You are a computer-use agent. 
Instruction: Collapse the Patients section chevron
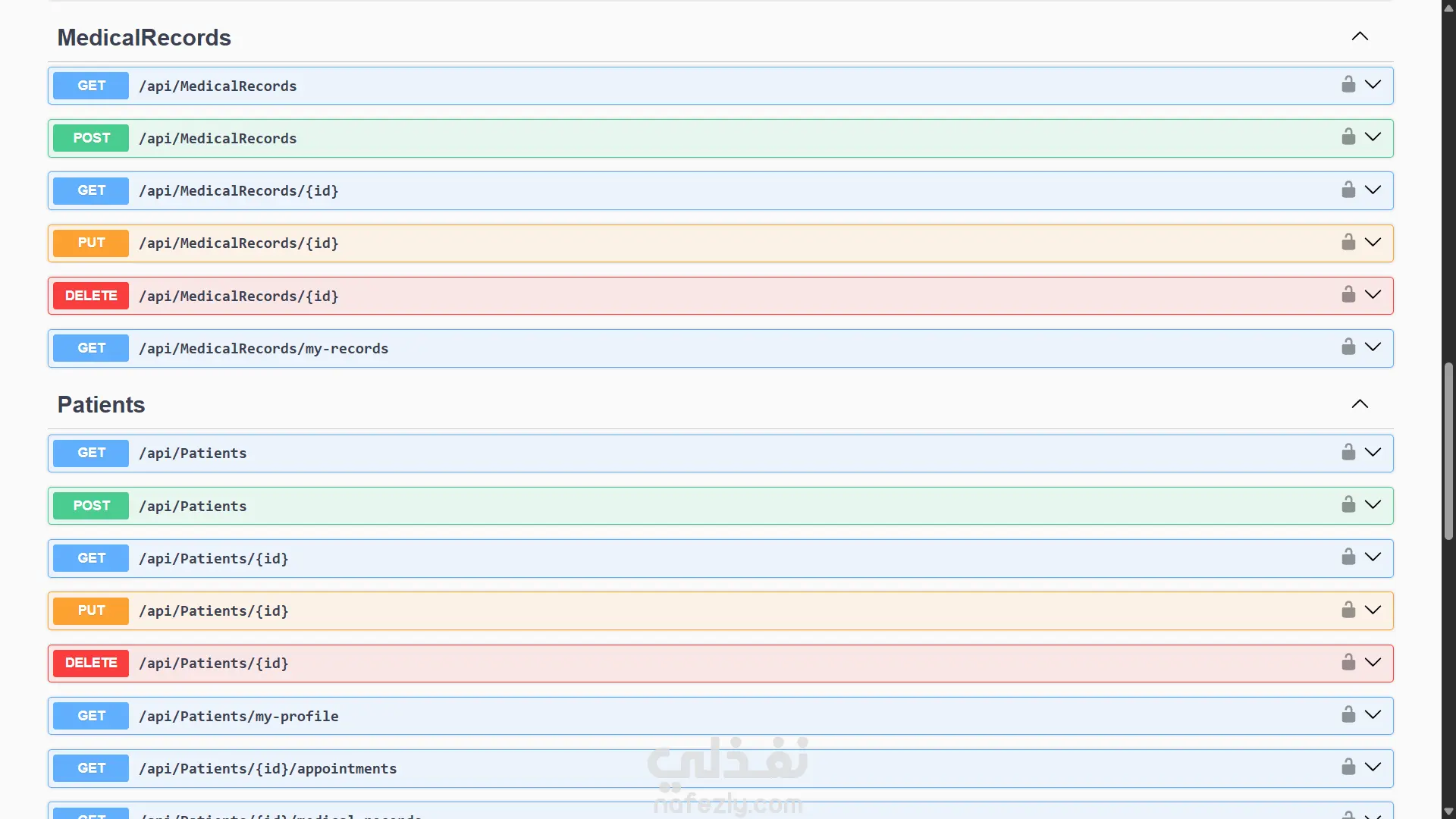[x=1360, y=404]
